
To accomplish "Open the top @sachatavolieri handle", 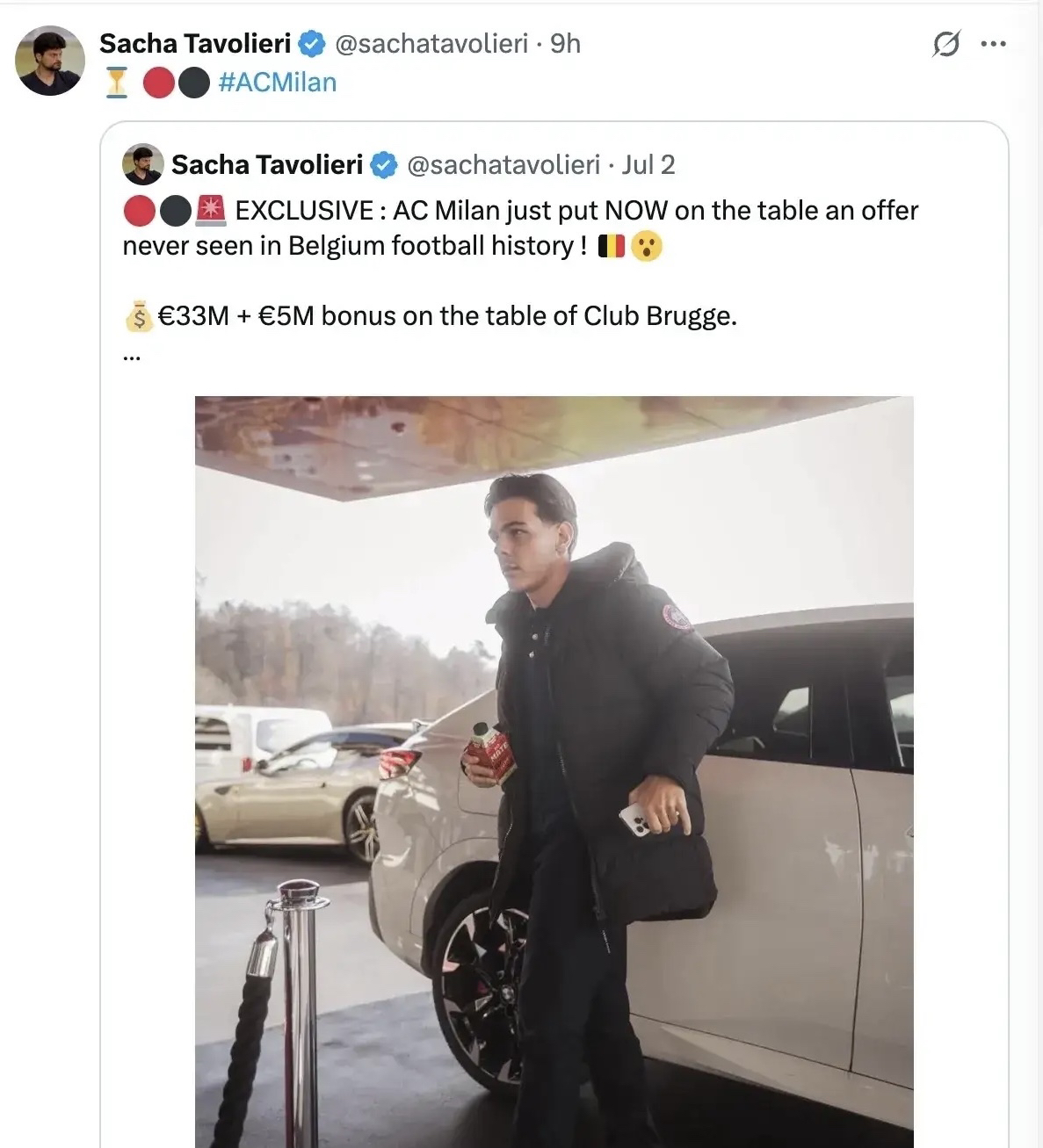I will (x=431, y=43).
